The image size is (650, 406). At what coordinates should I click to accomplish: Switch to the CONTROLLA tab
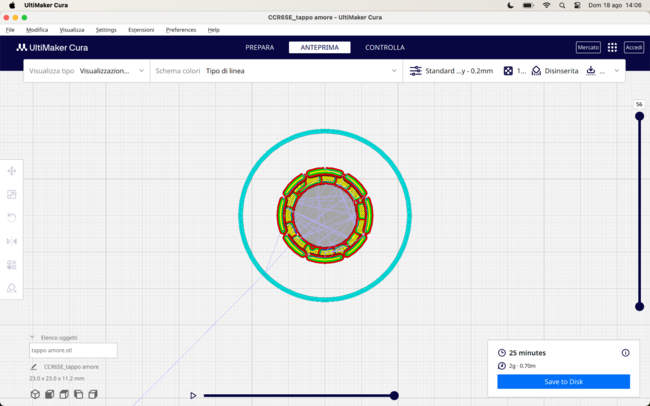pyautogui.click(x=384, y=47)
